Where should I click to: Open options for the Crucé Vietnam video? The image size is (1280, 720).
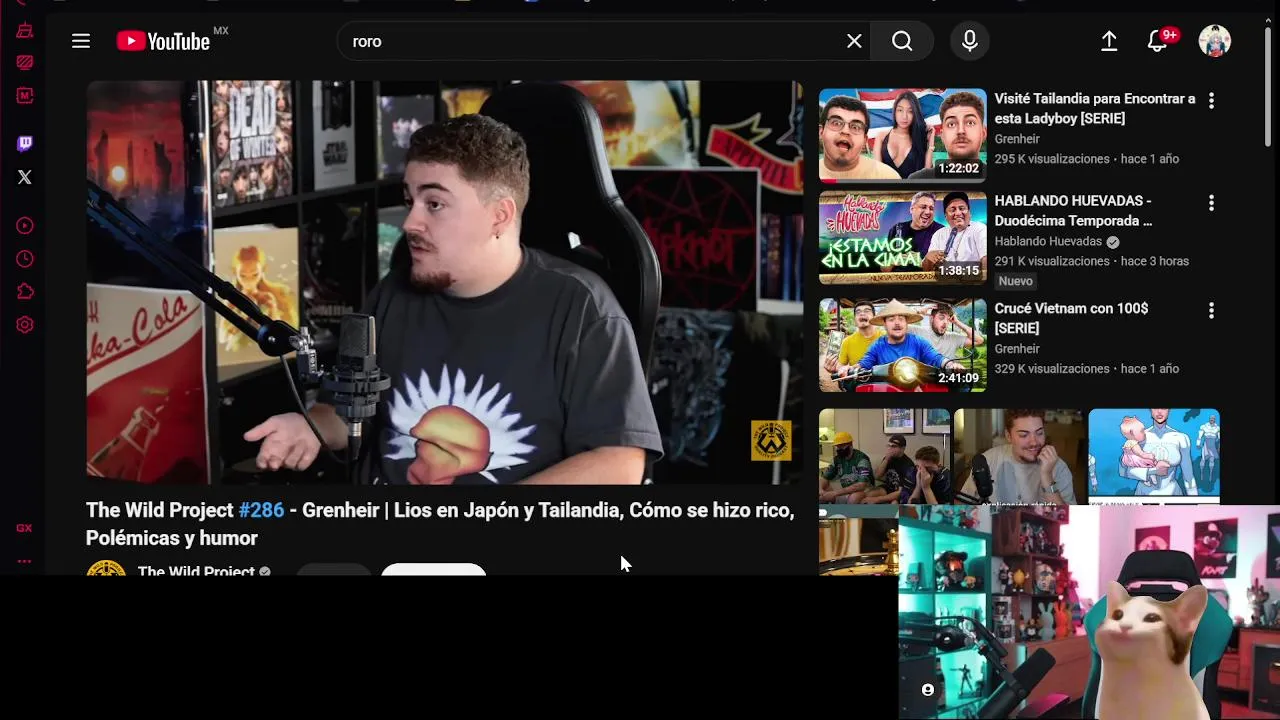[1211, 311]
